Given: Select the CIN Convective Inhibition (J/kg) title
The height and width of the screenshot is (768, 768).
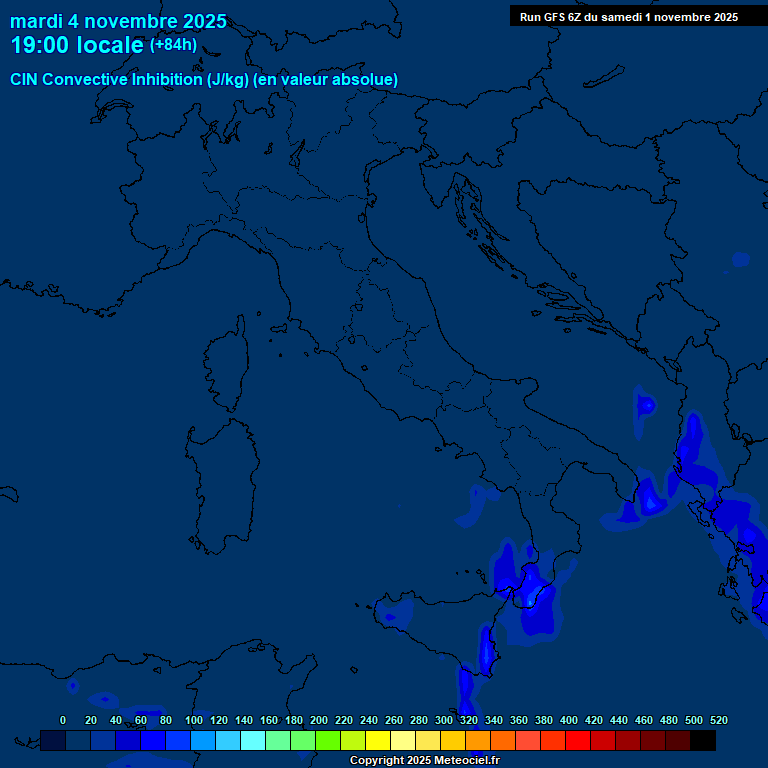Looking at the screenshot, I should tap(204, 79).
